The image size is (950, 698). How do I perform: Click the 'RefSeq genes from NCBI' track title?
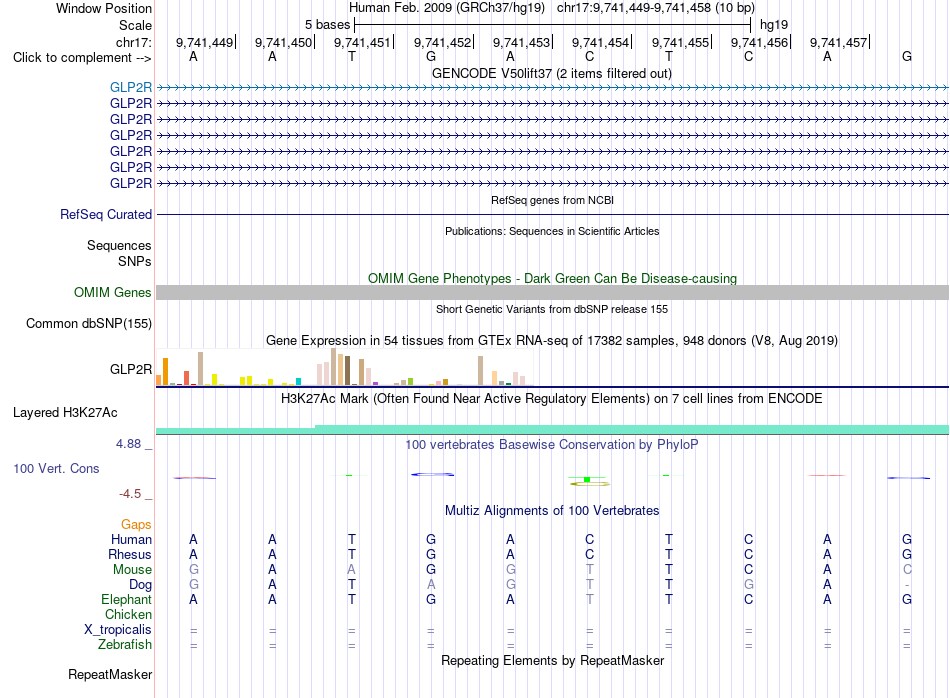[553, 200]
